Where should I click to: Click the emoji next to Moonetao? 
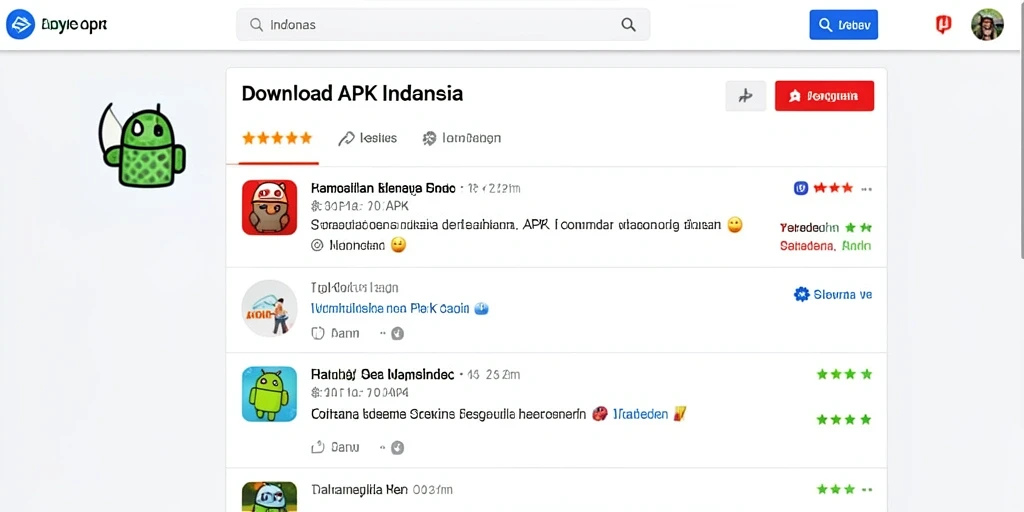point(398,246)
